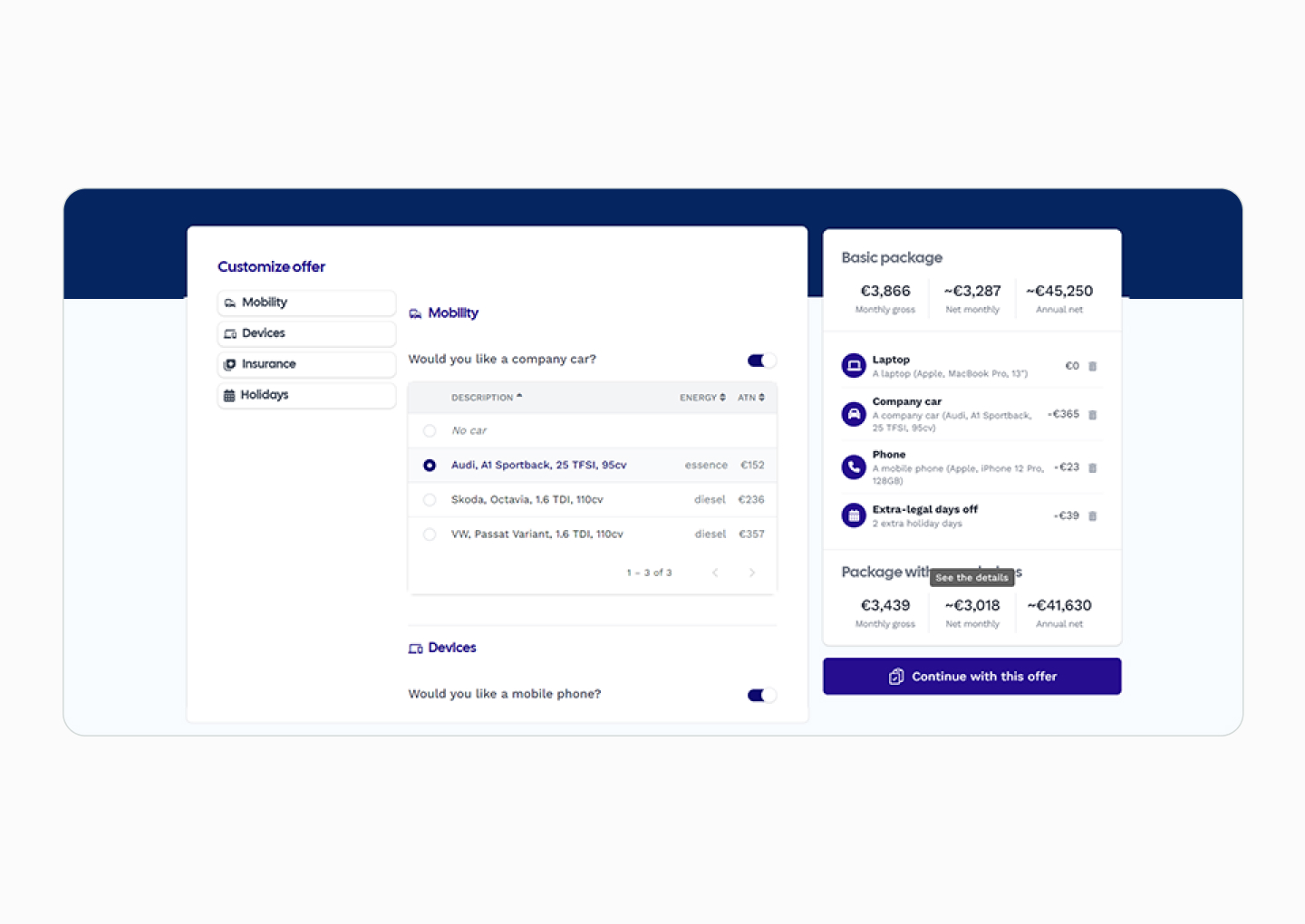The height and width of the screenshot is (924, 1305).
Task: Disable the mobile phone toggle
Action: [761, 696]
